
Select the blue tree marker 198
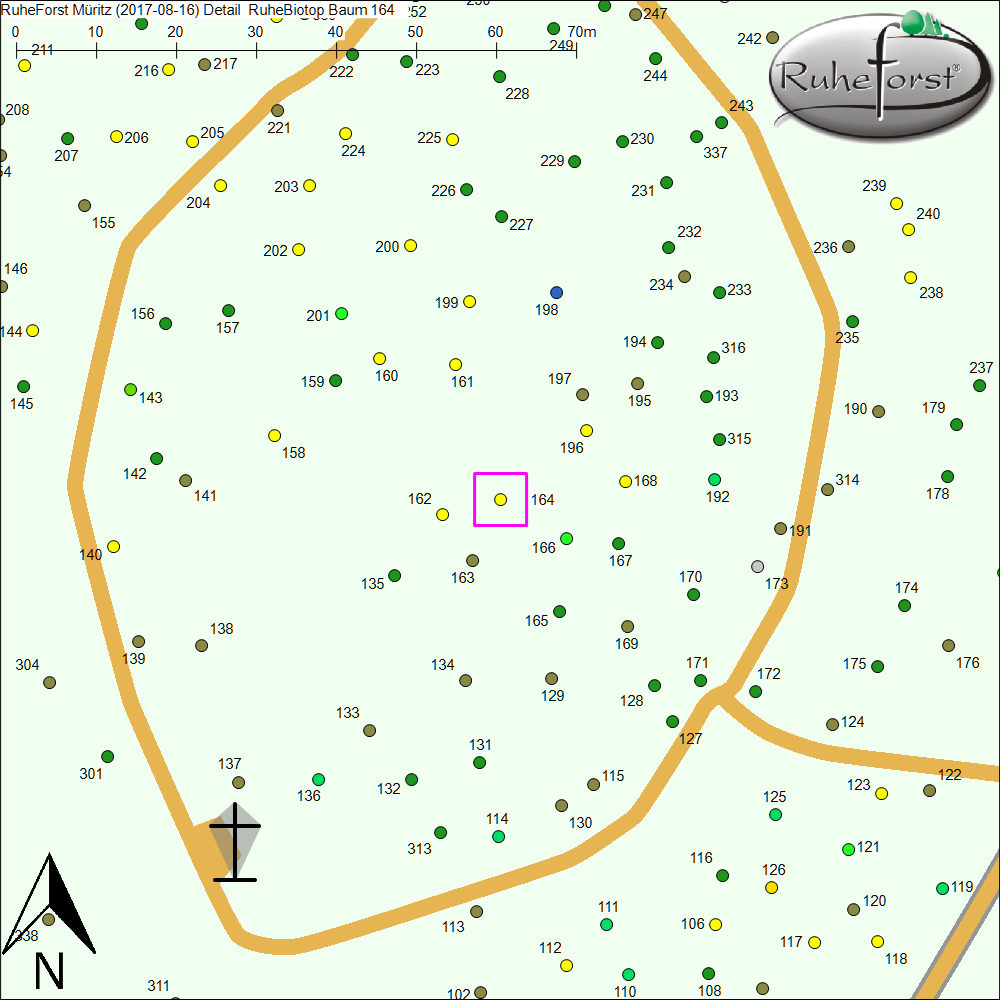coord(557,292)
